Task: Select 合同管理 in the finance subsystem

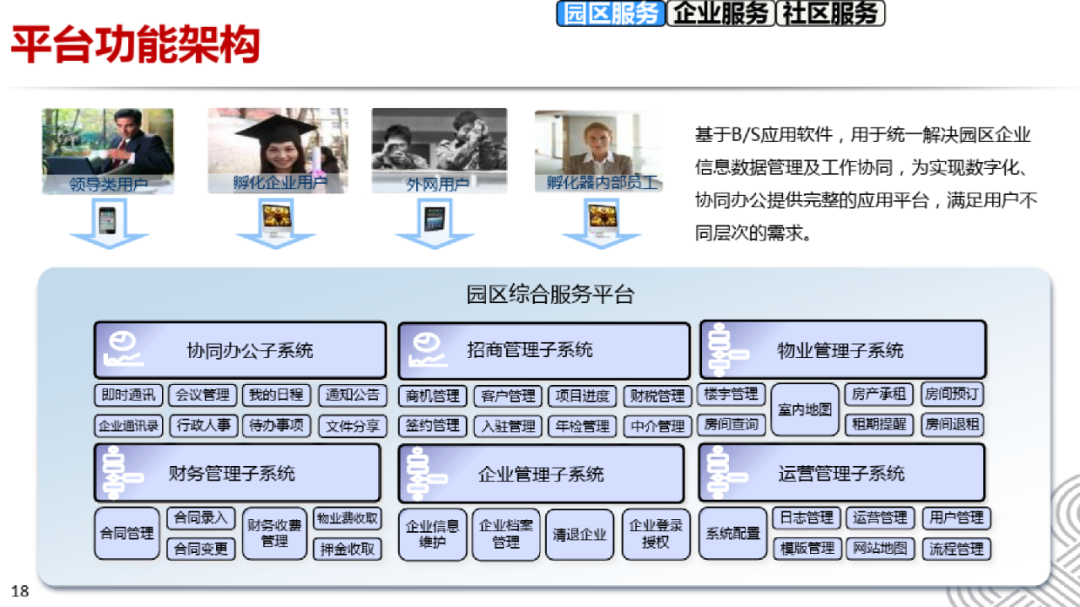Action: (127, 535)
